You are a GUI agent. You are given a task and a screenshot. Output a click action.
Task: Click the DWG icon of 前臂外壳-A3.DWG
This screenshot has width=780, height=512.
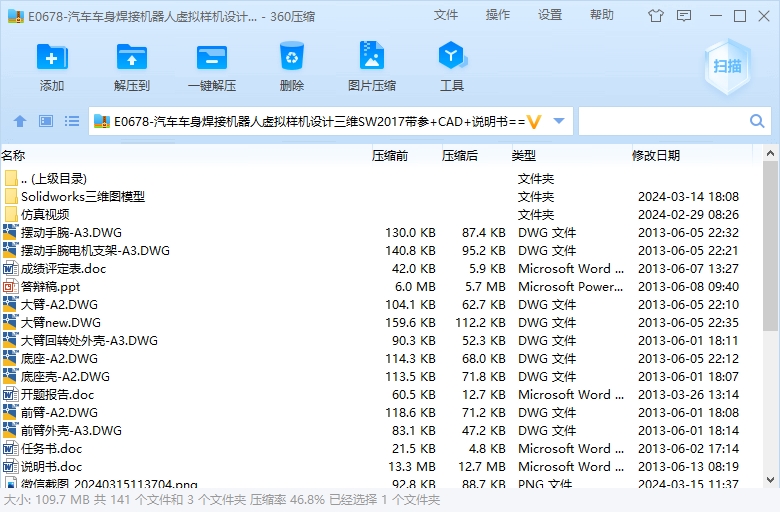pyautogui.click(x=10, y=430)
